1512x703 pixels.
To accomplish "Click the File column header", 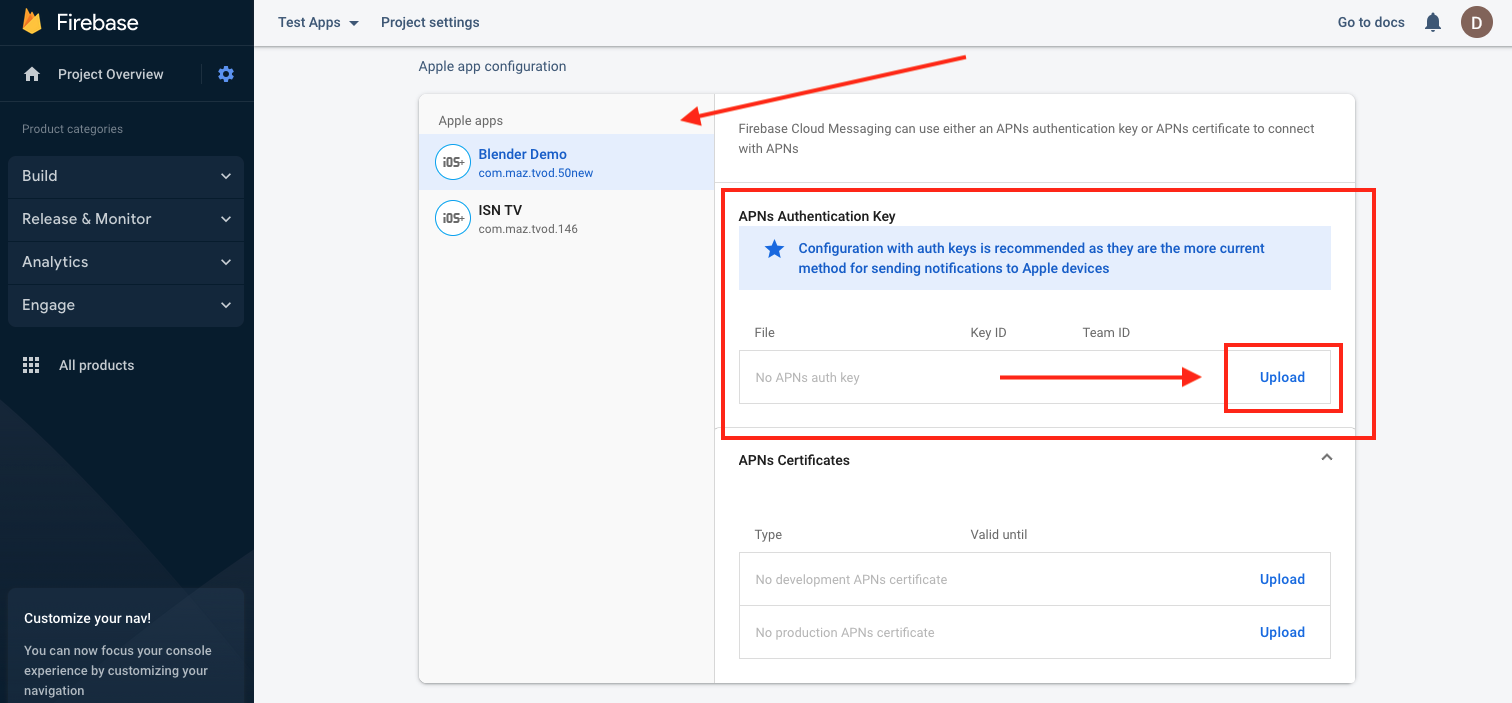I will [764, 333].
